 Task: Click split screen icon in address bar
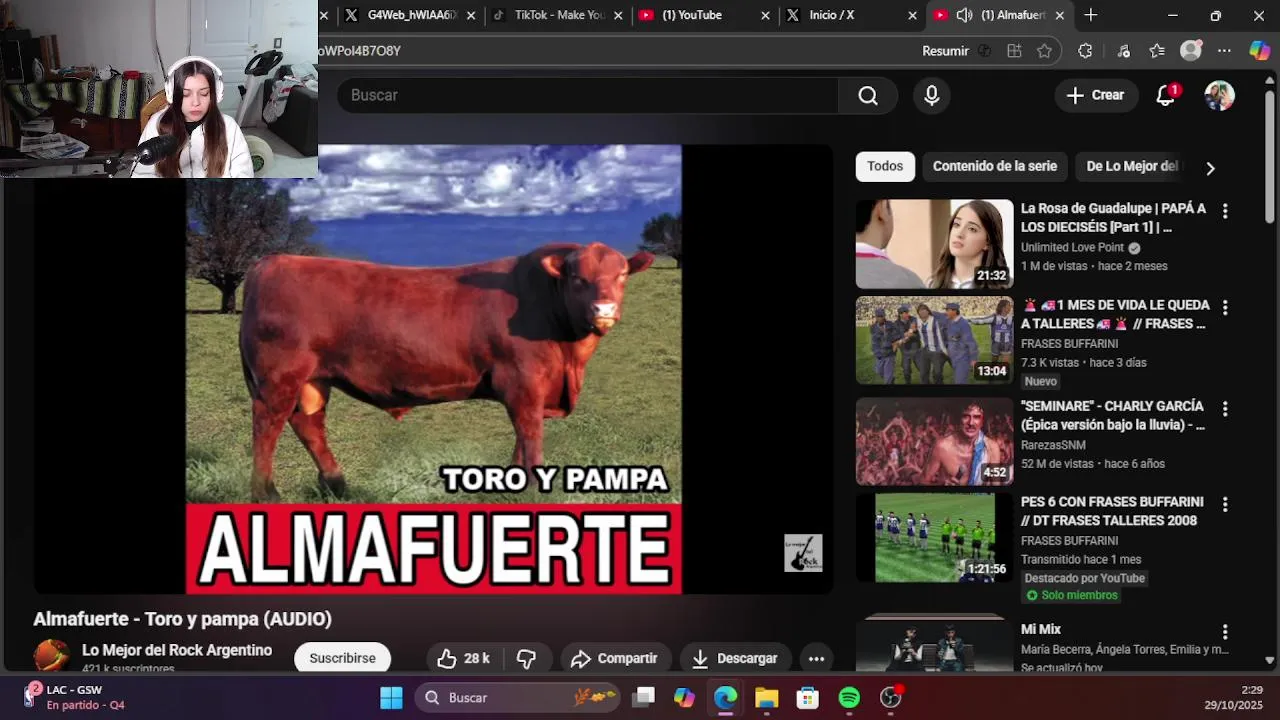pyautogui.click(x=1014, y=51)
